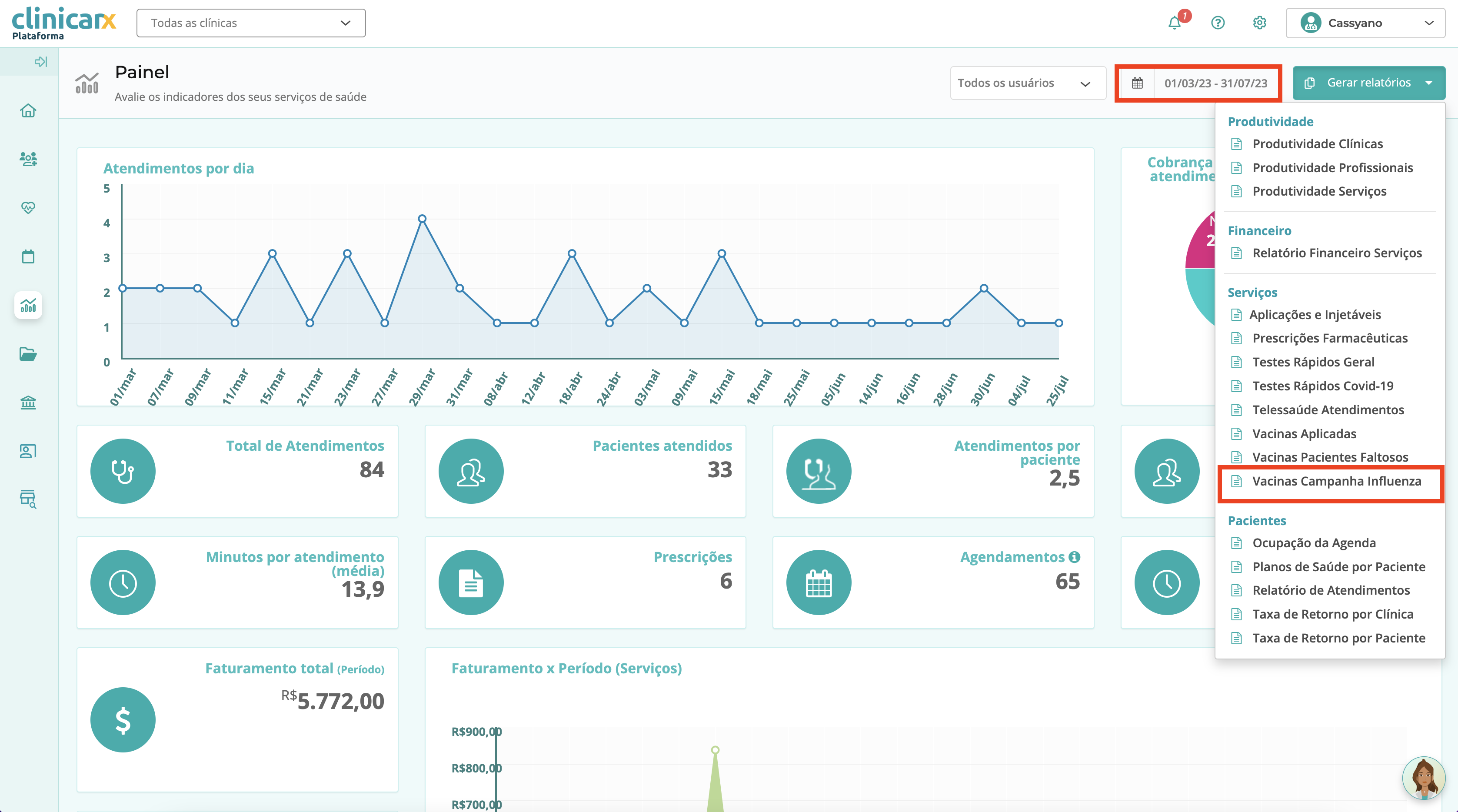
Task: Expand the sidebar with arrow icon
Action: coord(41,62)
